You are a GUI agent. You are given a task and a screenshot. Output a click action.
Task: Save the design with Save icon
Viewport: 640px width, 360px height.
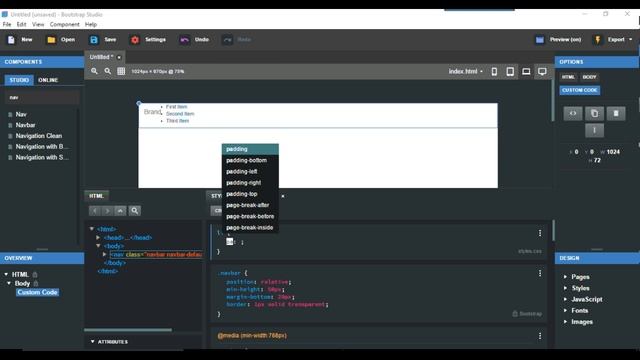click(94, 40)
